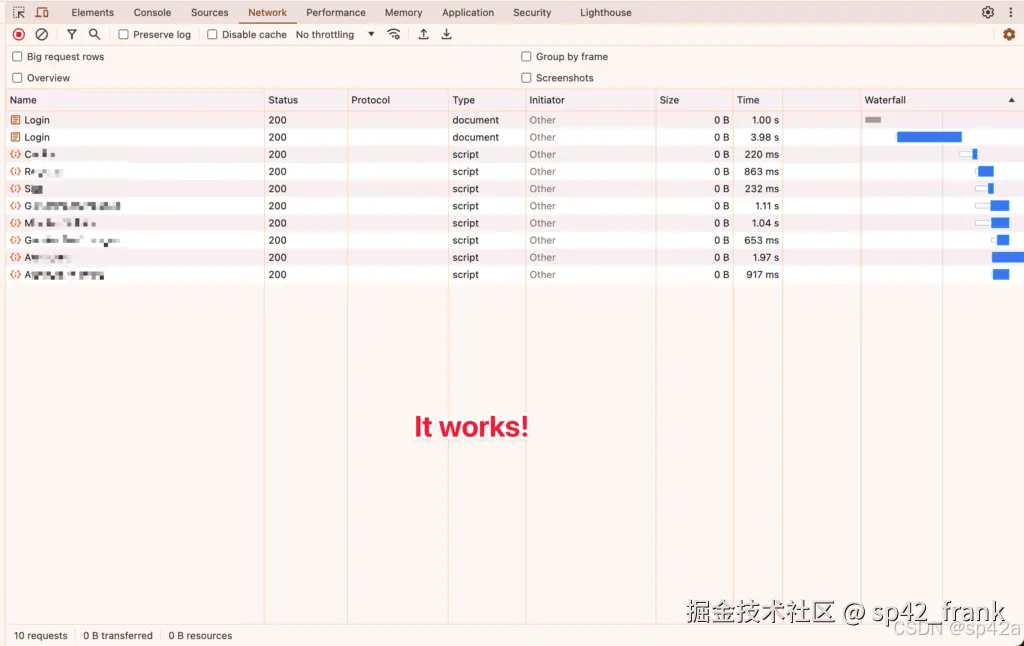Click 'document' type of 1.00 s Login row
Viewport: 1024px width, 646px height.
click(x=475, y=120)
